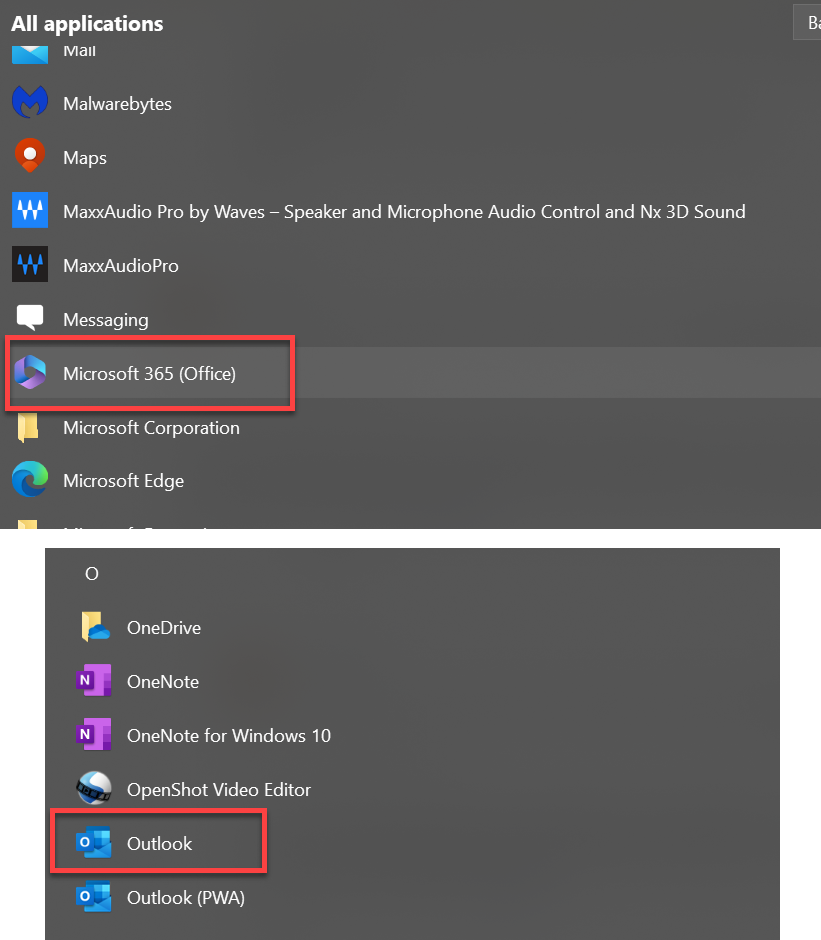Select the Outlook (PWA) entry text

186,897
